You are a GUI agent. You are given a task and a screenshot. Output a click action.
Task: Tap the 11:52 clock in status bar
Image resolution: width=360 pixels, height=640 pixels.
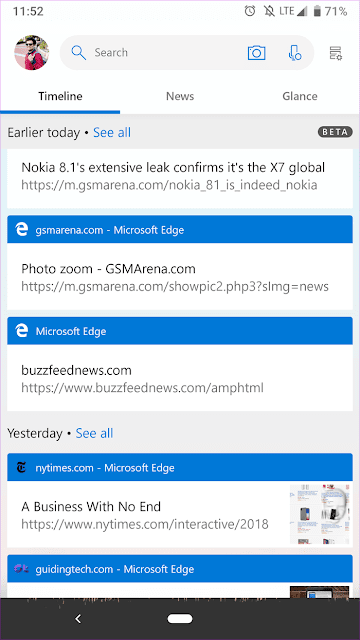pos(28,11)
